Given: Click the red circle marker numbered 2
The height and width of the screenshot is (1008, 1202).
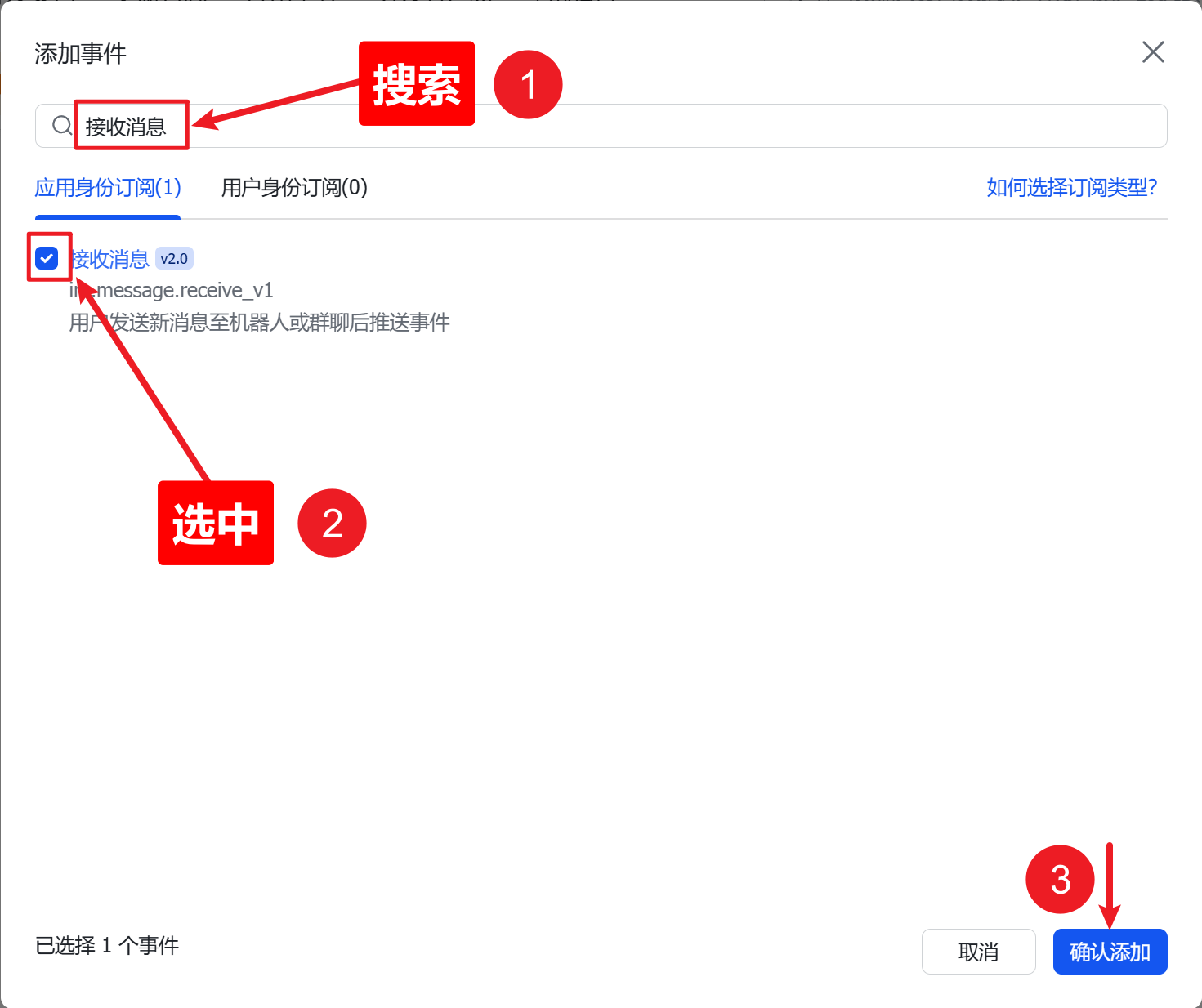Looking at the screenshot, I should click(332, 524).
